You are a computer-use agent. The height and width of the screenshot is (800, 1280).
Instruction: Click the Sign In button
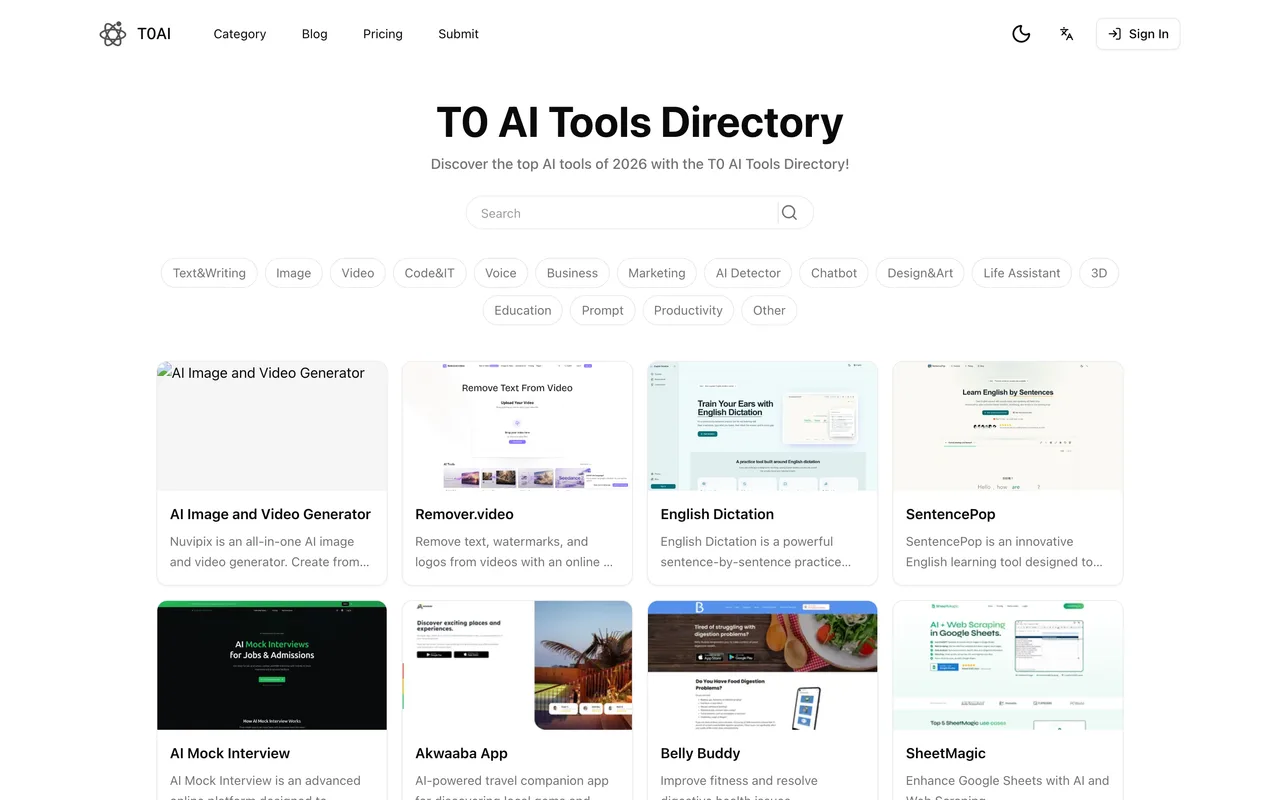(x=1138, y=34)
